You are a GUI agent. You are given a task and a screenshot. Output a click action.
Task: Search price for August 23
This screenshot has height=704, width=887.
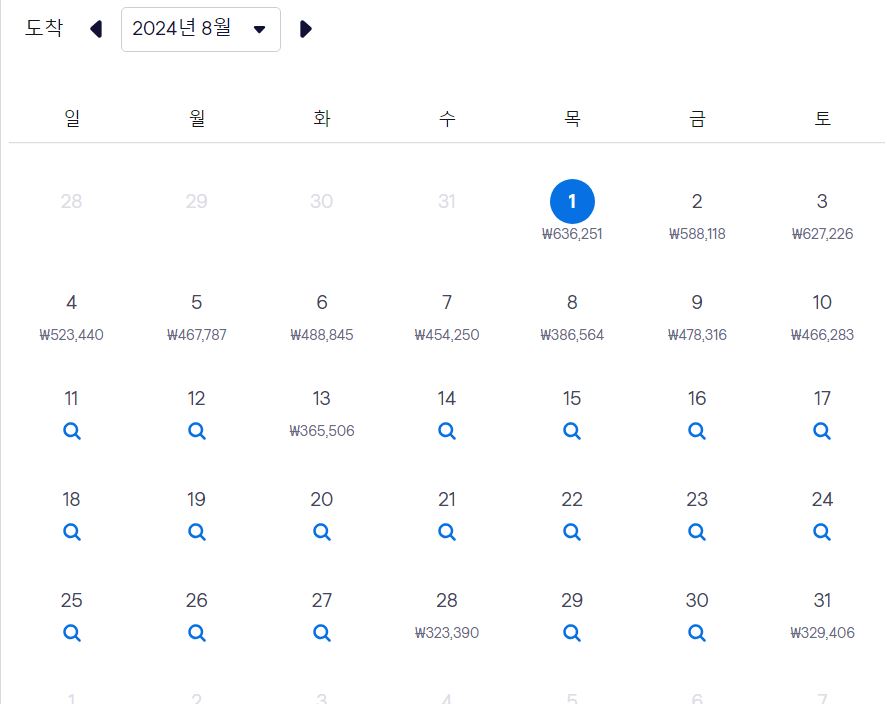(x=697, y=532)
